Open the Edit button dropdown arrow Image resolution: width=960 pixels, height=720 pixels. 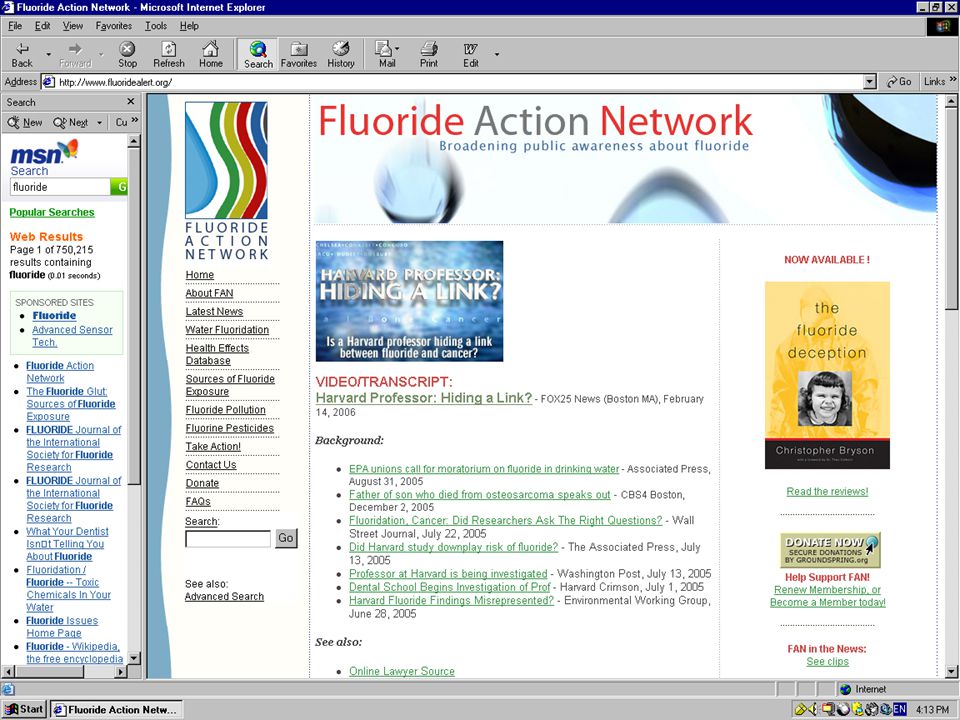pyautogui.click(x=497, y=54)
